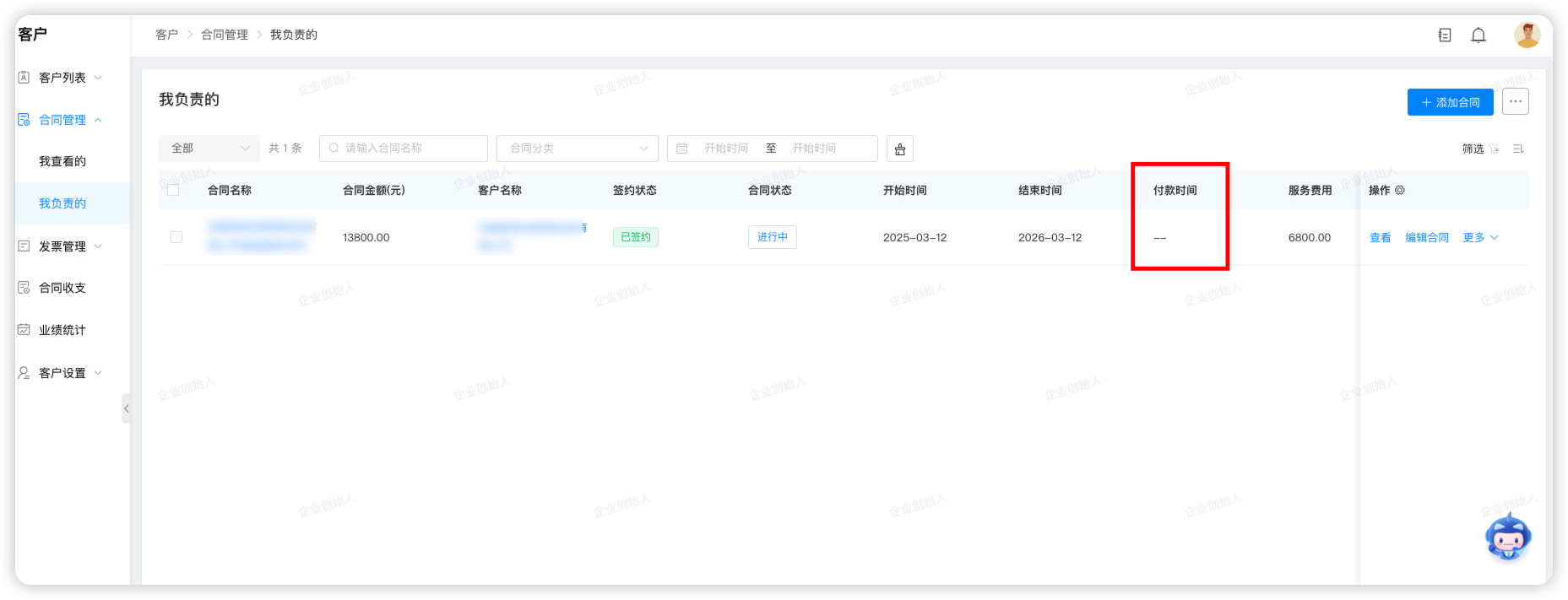This screenshot has width=1568, height=600.
Task: Click the 合同名称 column header
Action: pos(230,190)
